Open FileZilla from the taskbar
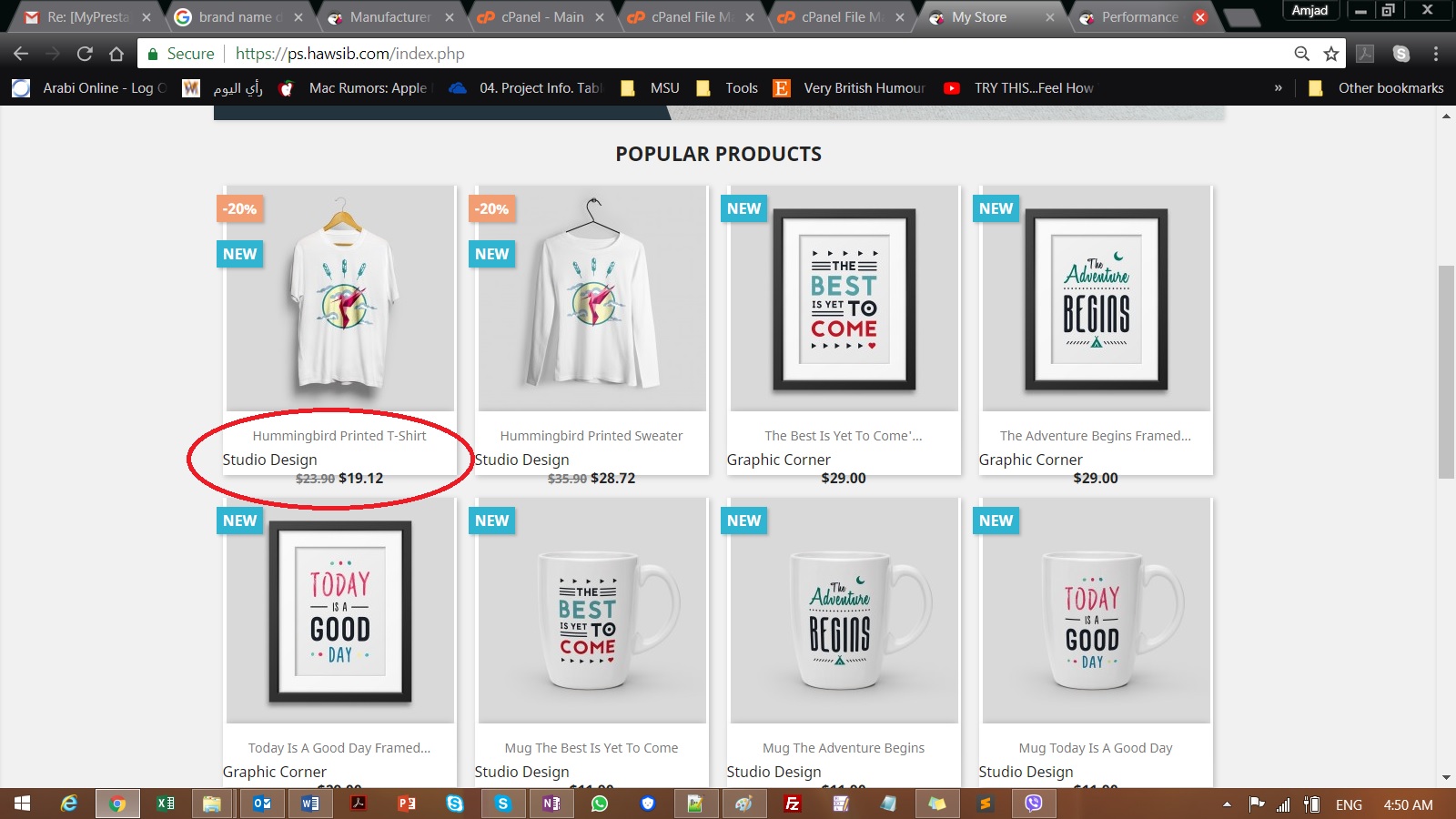The image size is (1456, 819). [x=793, y=804]
